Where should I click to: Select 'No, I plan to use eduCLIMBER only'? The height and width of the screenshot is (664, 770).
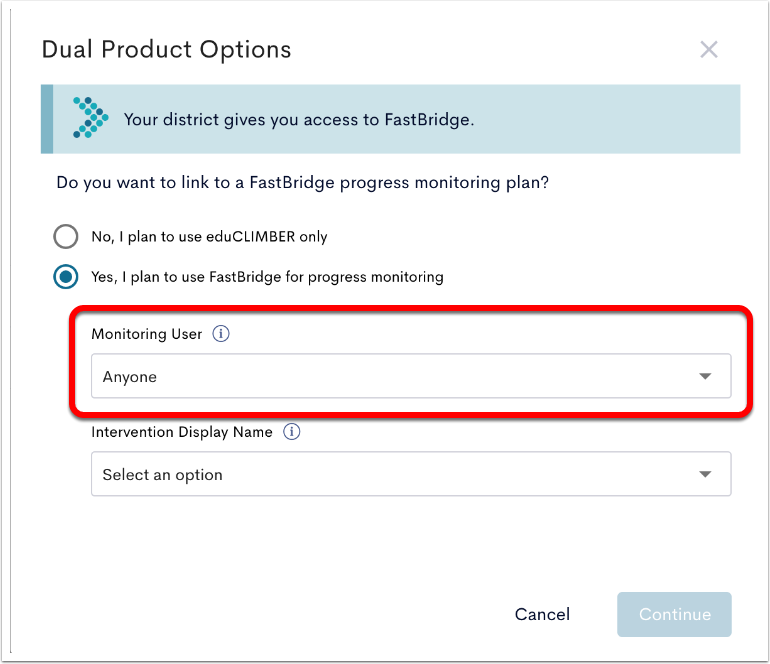[x=66, y=237]
